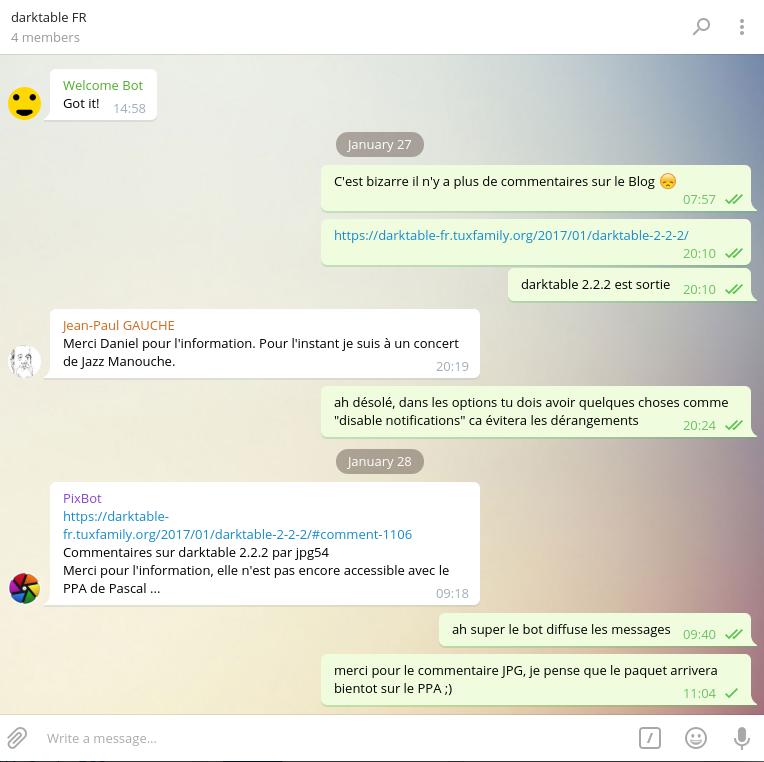Screen dimensions: 764x762
Task: Open the emoji picker smiley icon
Action: [x=695, y=738]
